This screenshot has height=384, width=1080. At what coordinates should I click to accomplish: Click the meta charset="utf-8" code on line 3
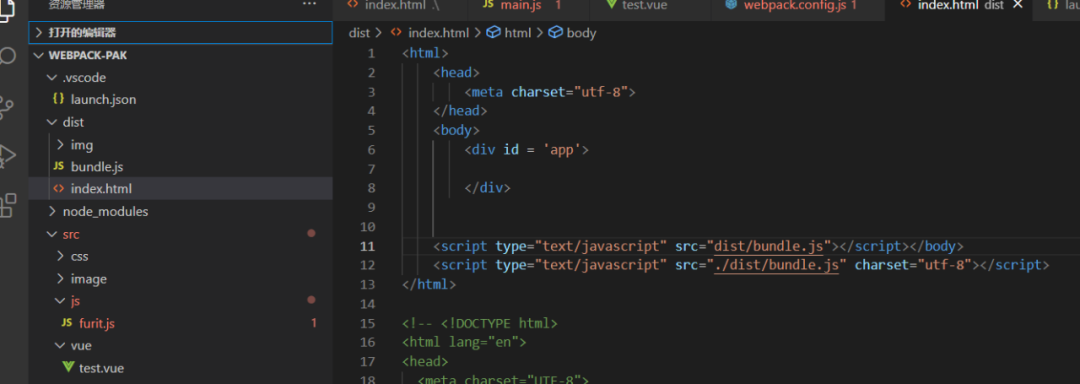tap(550, 92)
